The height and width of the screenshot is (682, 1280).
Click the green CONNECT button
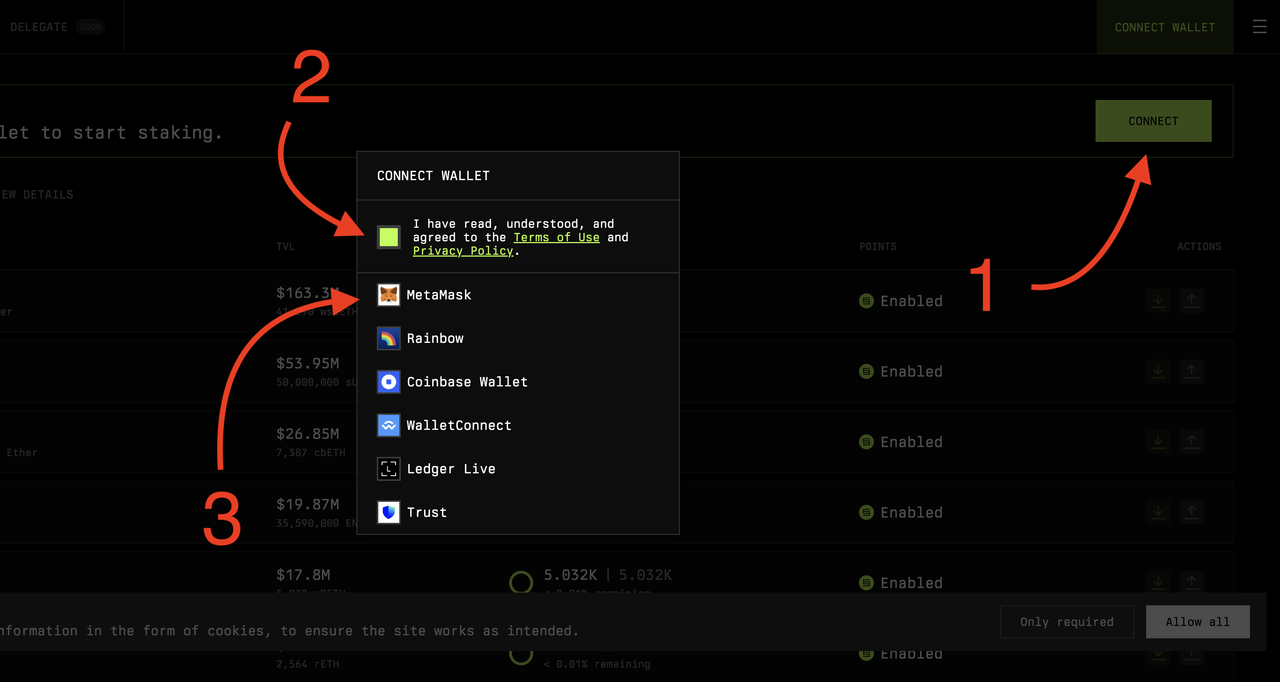pyautogui.click(x=1153, y=121)
